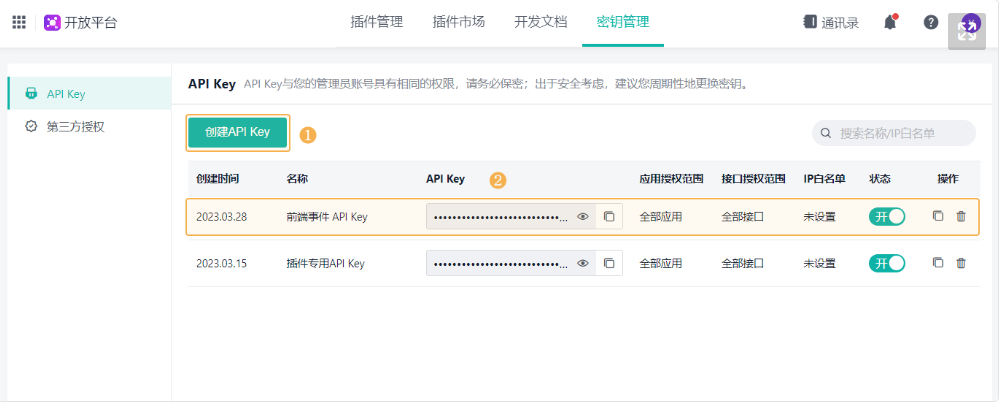Image resolution: width=1002 pixels, height=403 pixels.
Task: Click the 操作 copy icon for 前端事件 API Key
Action: (x=938, y=216)
